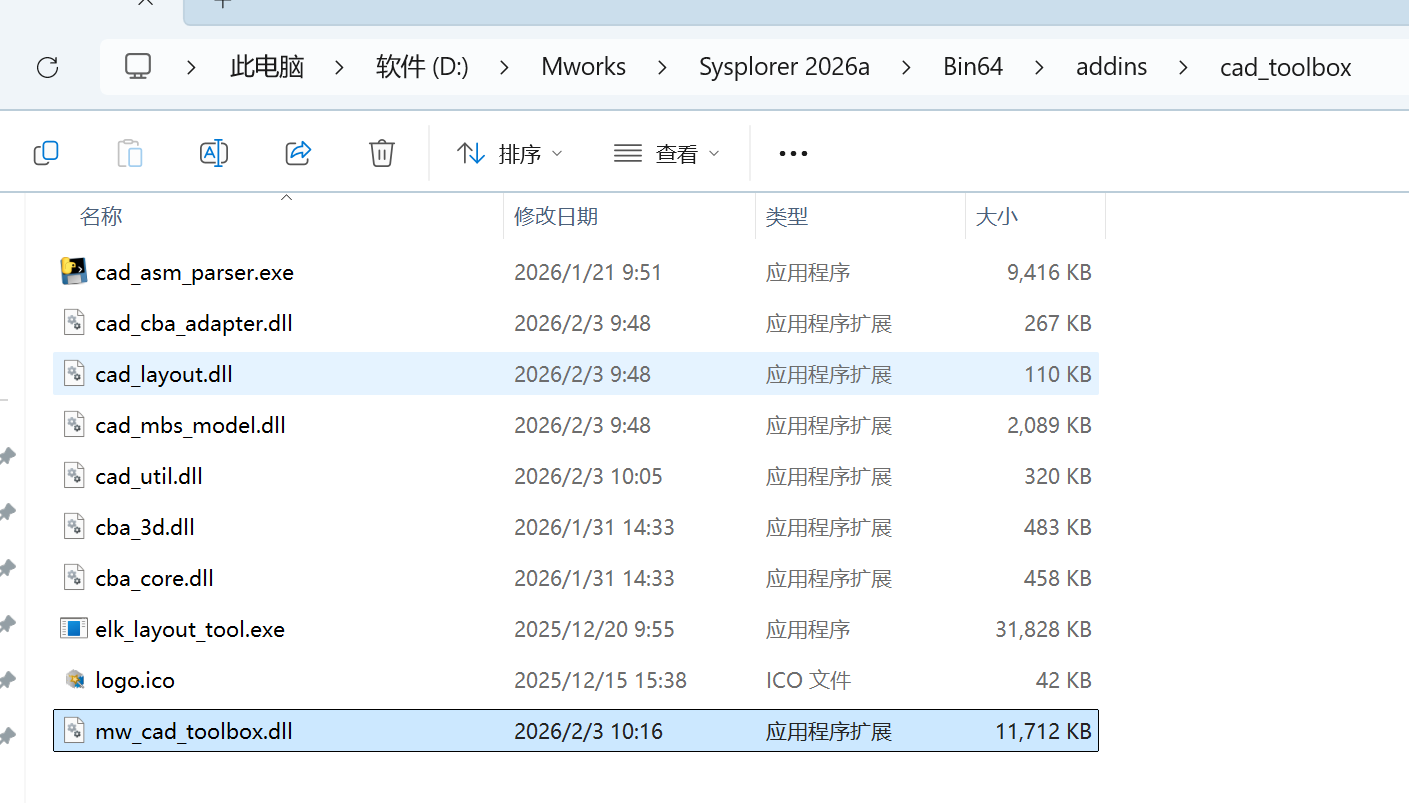Navigate to the Mworks folder breadcrumb
Image resolution: width=1409 pixels, height=803 pixels.
coord(584,67)
